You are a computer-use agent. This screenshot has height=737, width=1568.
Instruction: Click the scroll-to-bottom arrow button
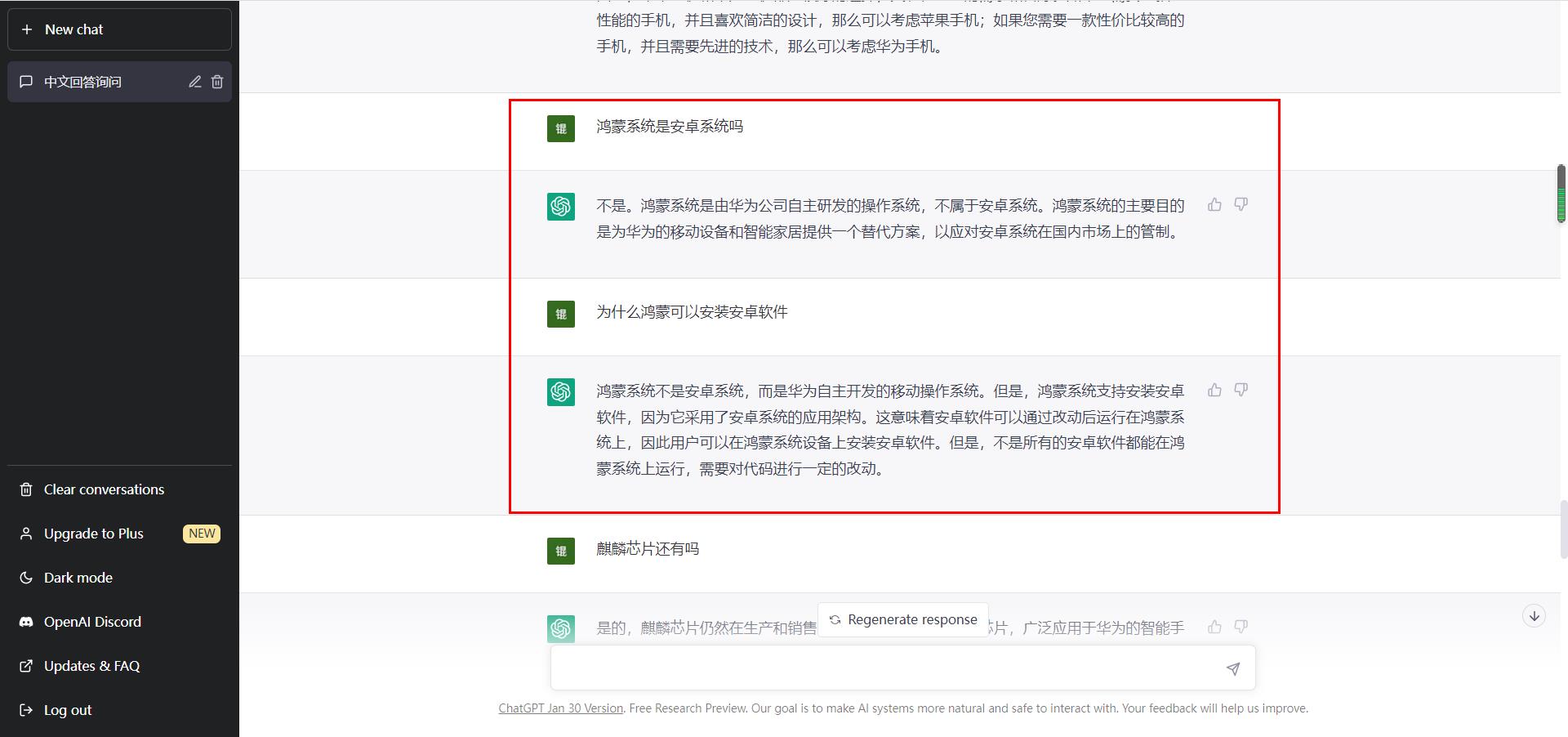pyautogui.click(x=1534, y=617)
